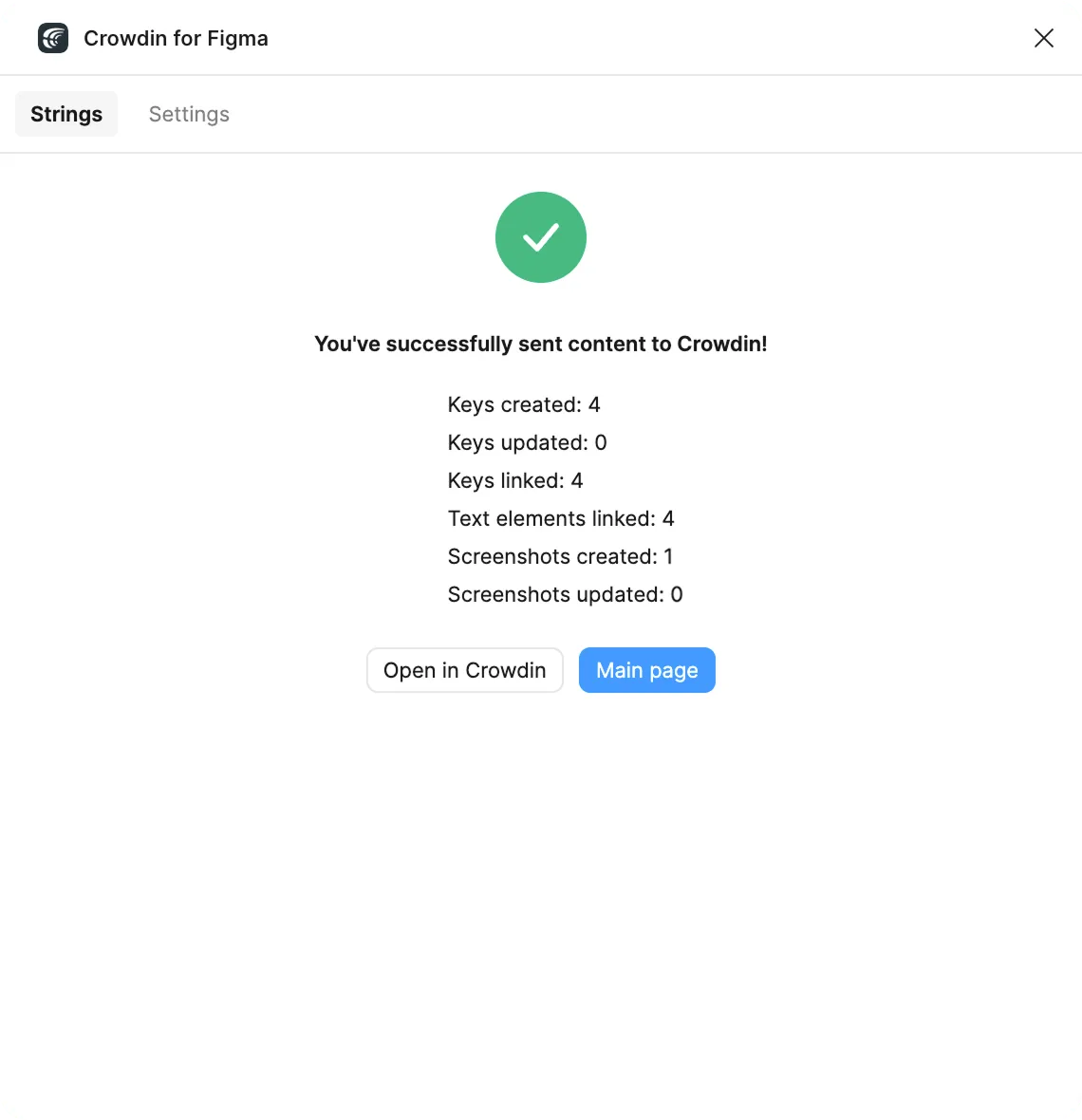
Task: Click the Keys updated: 0 statistic
Action: [x=527, y=442]
